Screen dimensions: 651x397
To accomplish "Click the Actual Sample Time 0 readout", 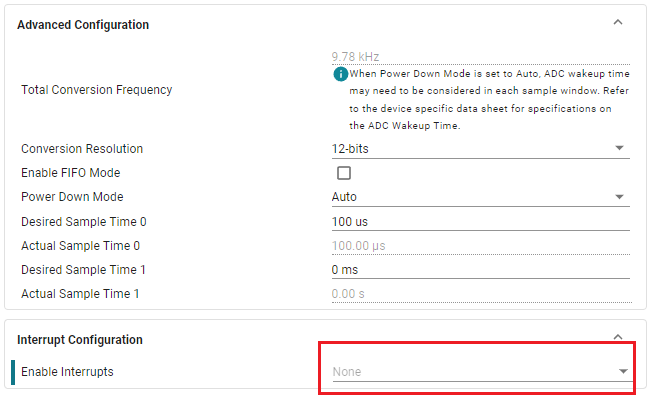I will [x=480, y=246].
